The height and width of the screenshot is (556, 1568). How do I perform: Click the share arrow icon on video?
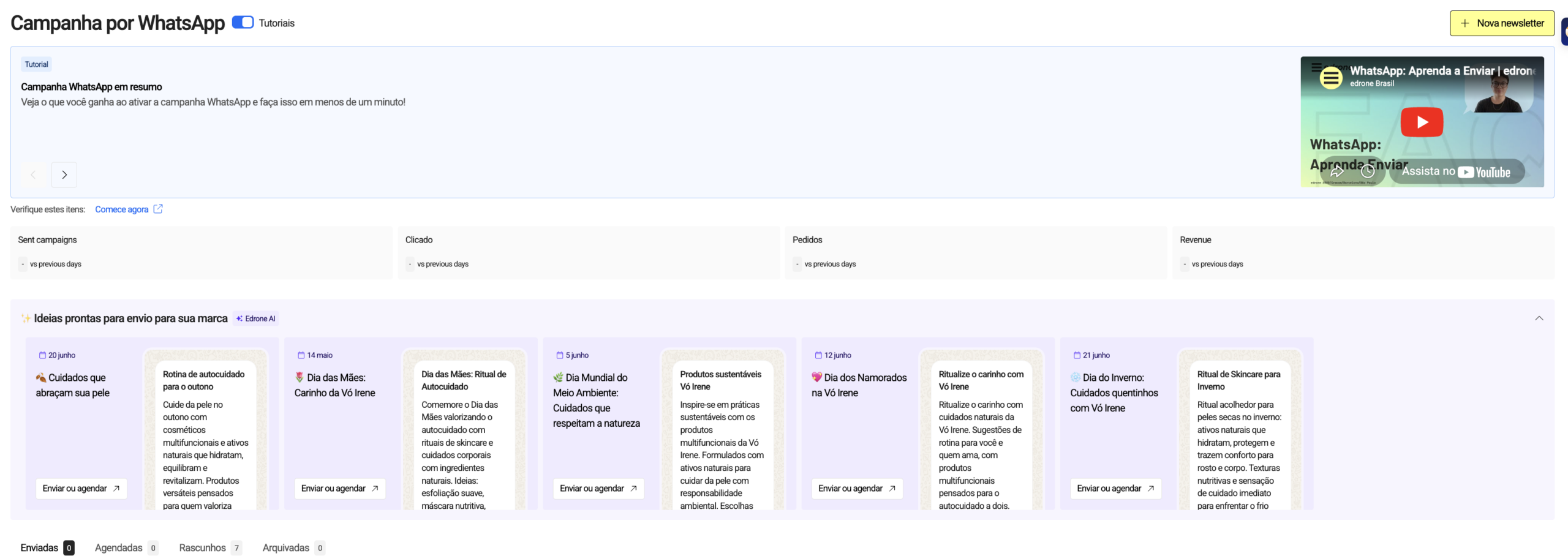pyautogui.click(x=1336, y=171)
